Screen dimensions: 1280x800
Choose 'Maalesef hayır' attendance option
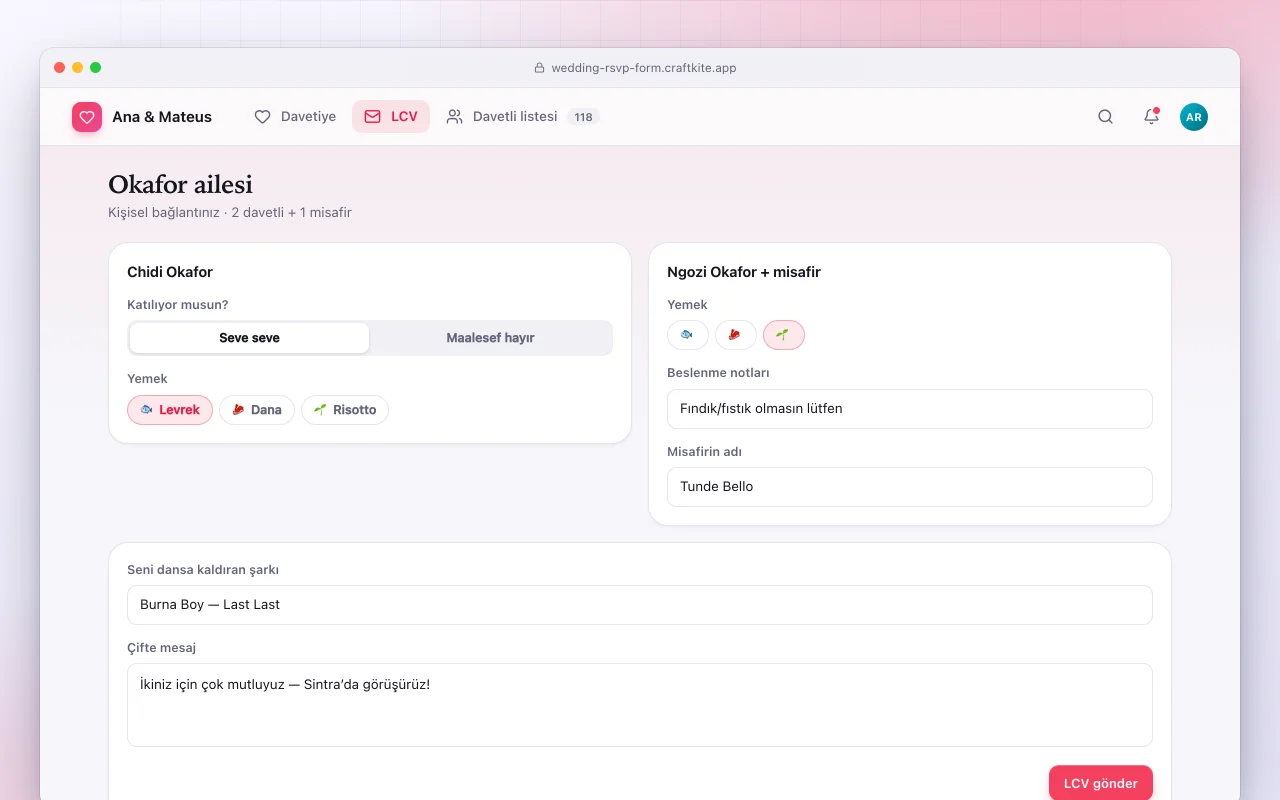490,338
